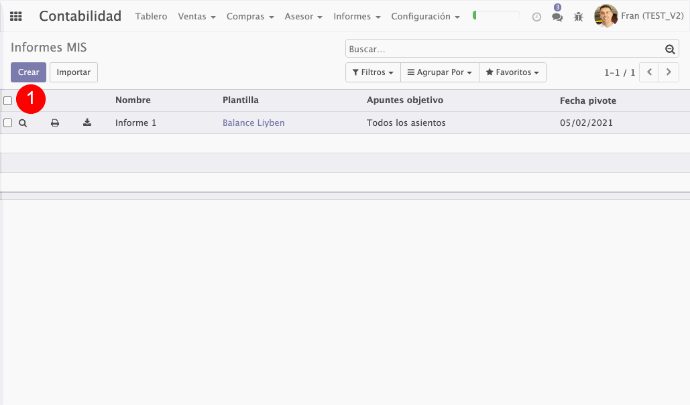Go to next page arrow
The height and width of the screenshot is (405, 690).
[x=669, y=73]
